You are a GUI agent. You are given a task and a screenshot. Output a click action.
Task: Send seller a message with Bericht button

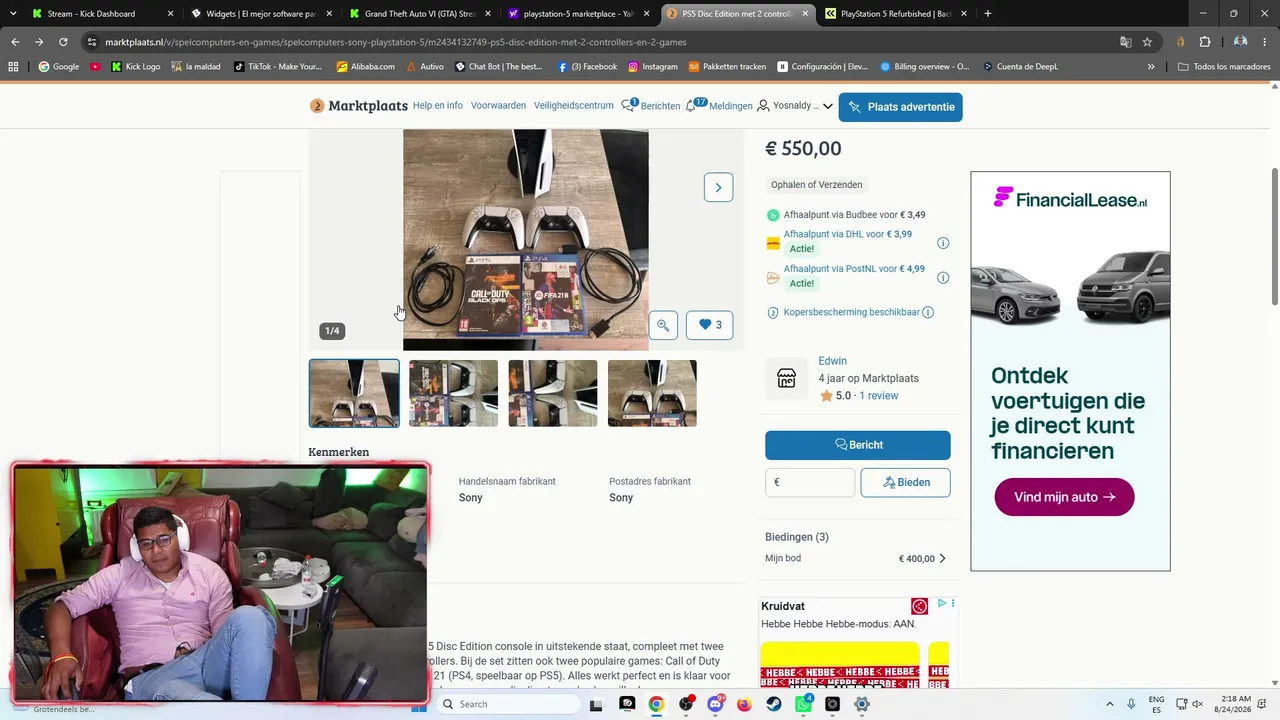point(858,445)
